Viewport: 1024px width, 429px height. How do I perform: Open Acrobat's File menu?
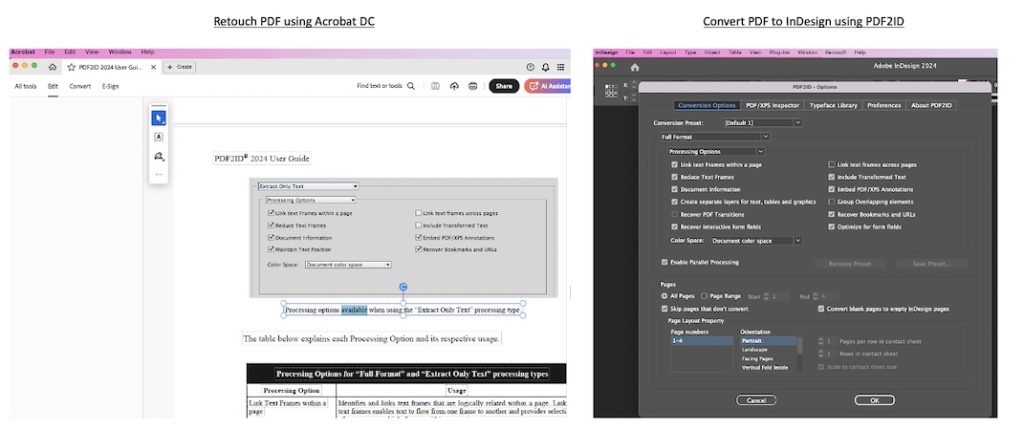point(49,52)
